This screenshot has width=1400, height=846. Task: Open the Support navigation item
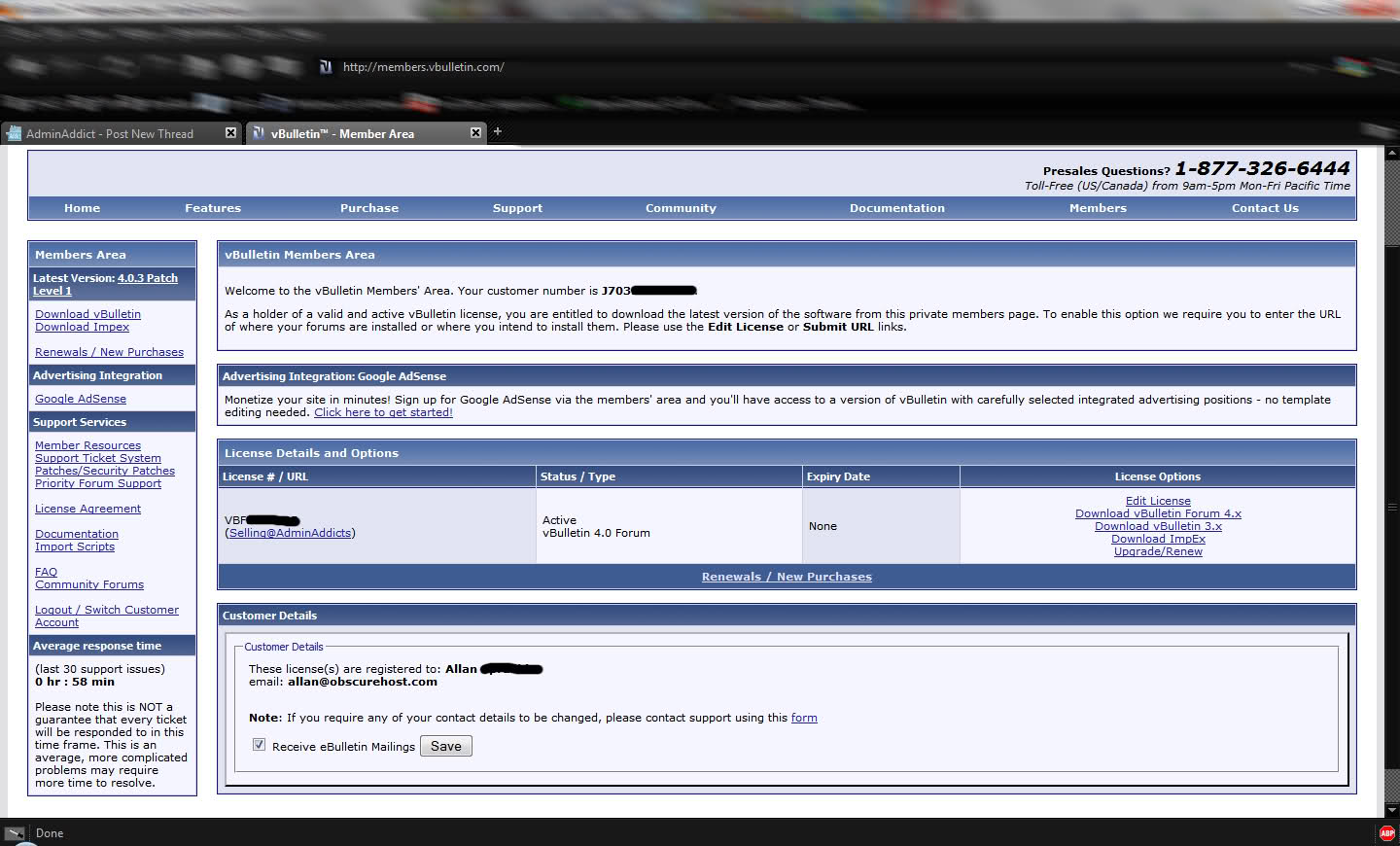517,208
